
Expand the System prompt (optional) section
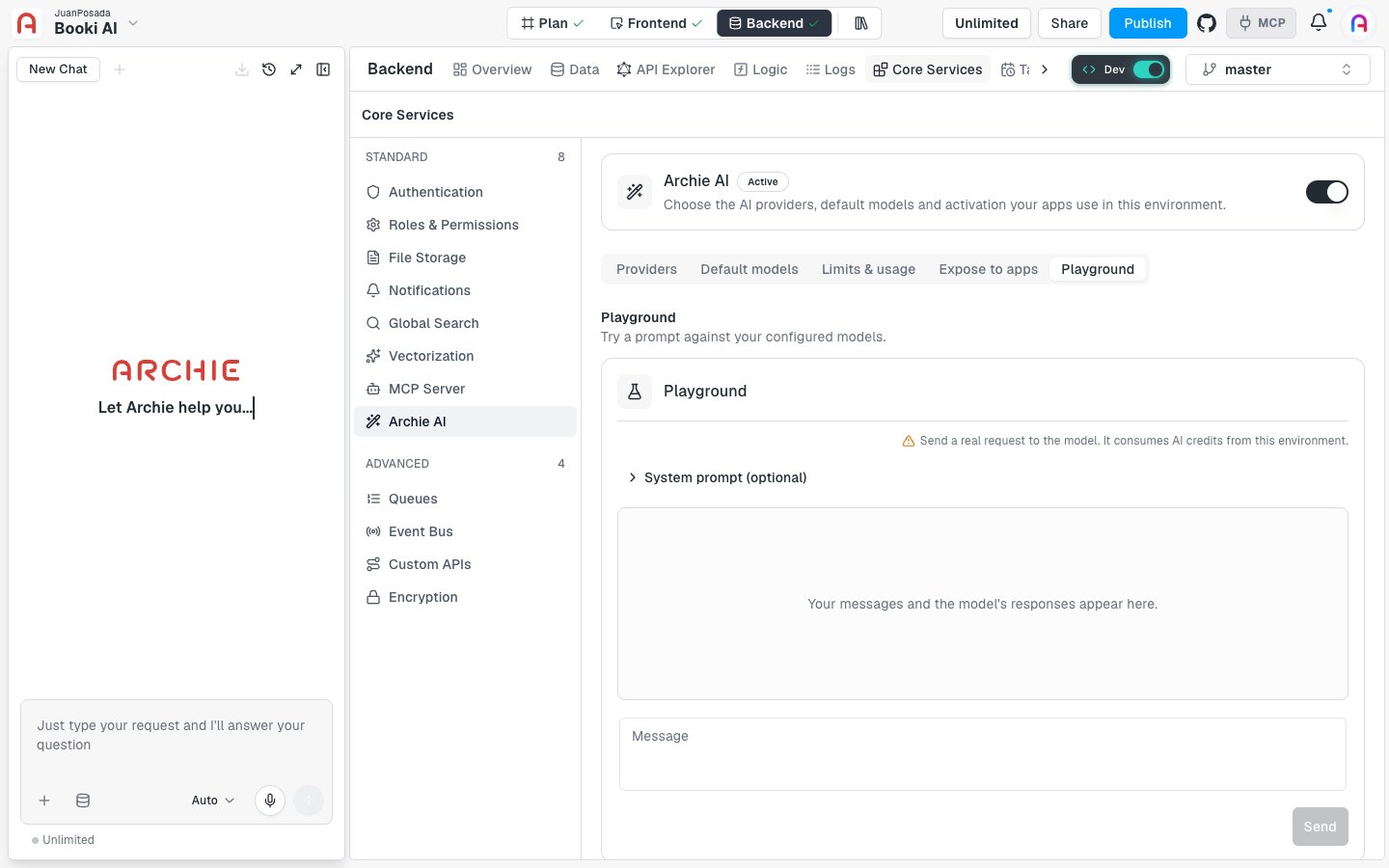tap(717, 477)
